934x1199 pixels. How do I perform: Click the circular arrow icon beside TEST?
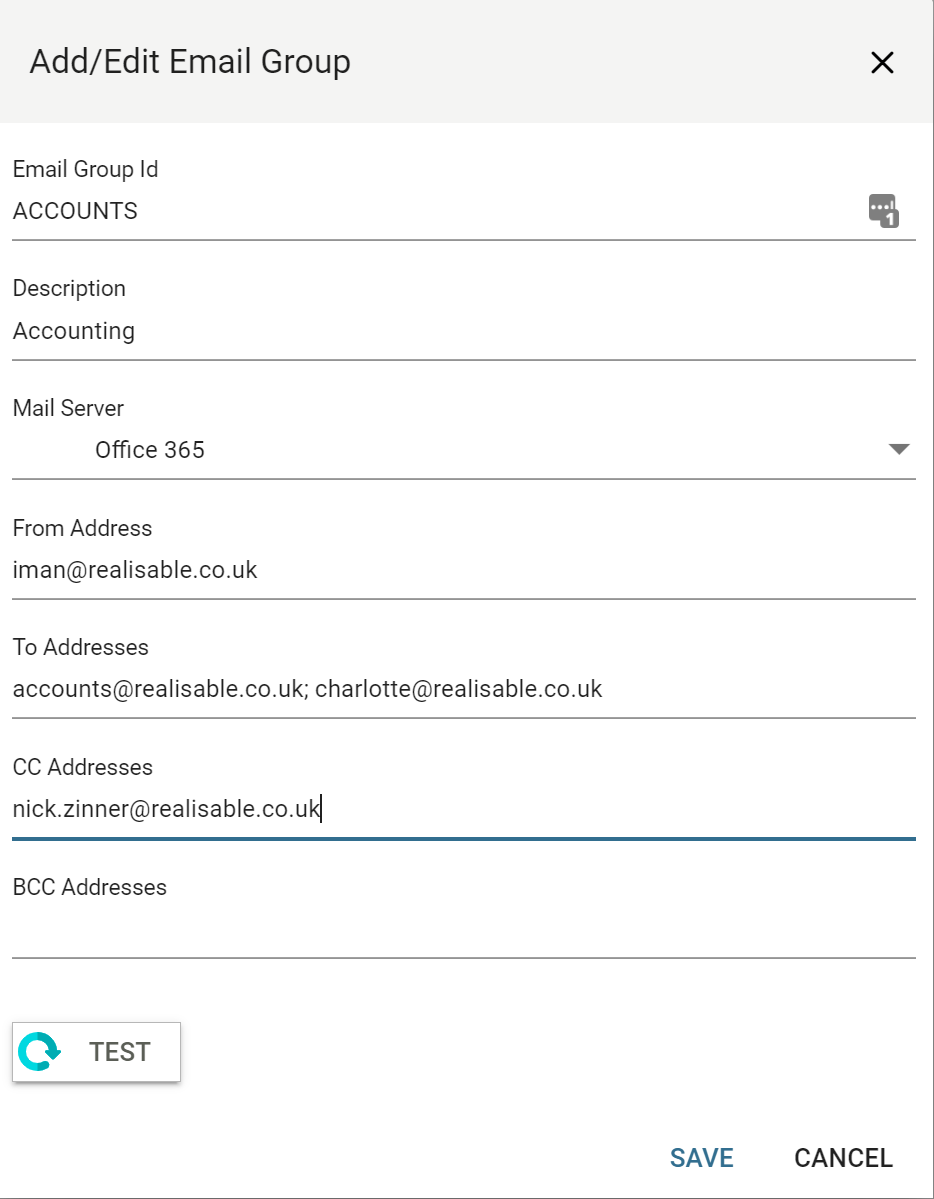[40, 1052]
